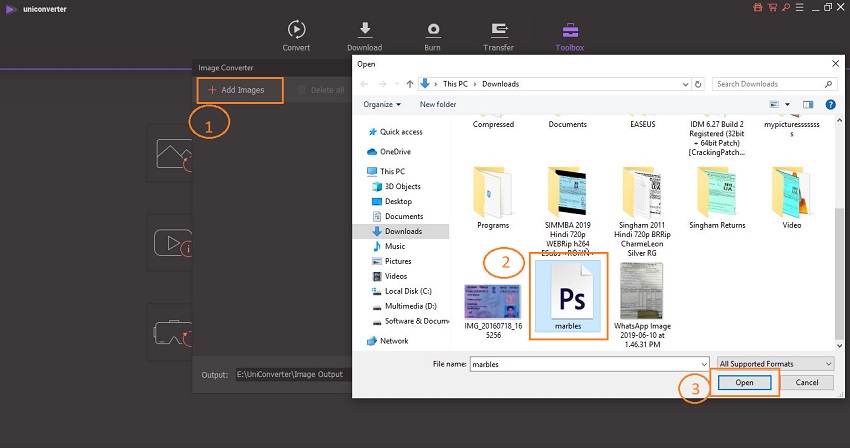Select the Video folder
The width and height of the screenshot is (850, 448).
click(791, 197)
